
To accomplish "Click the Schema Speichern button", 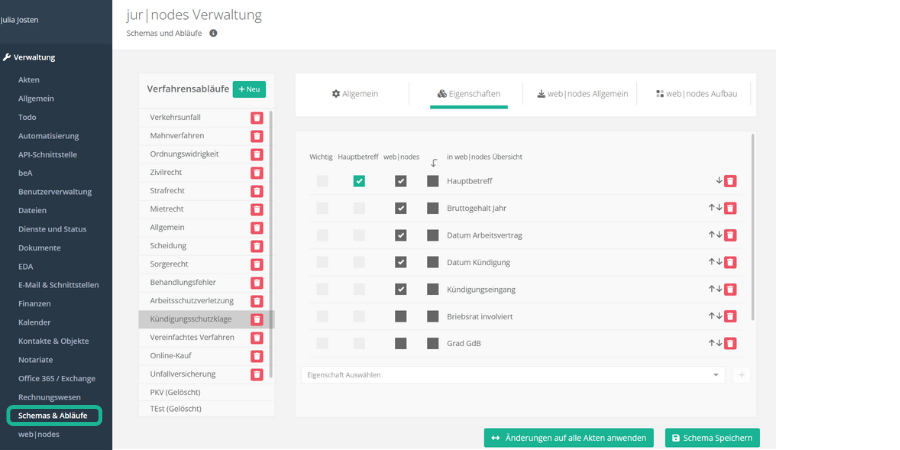I will 712,438.
